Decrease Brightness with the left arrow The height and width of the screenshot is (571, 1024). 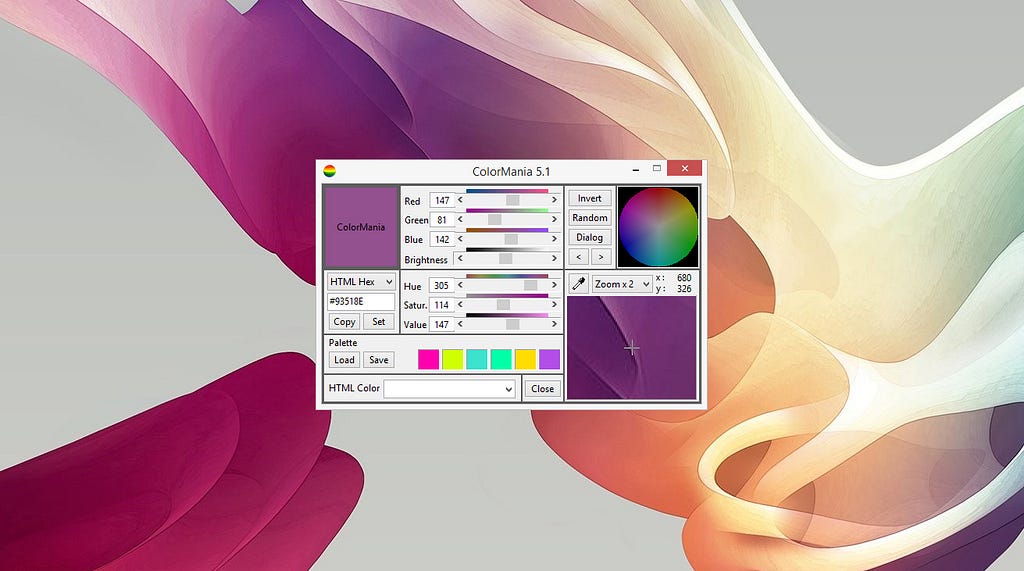pyautogui.click(x=460, y=259)
